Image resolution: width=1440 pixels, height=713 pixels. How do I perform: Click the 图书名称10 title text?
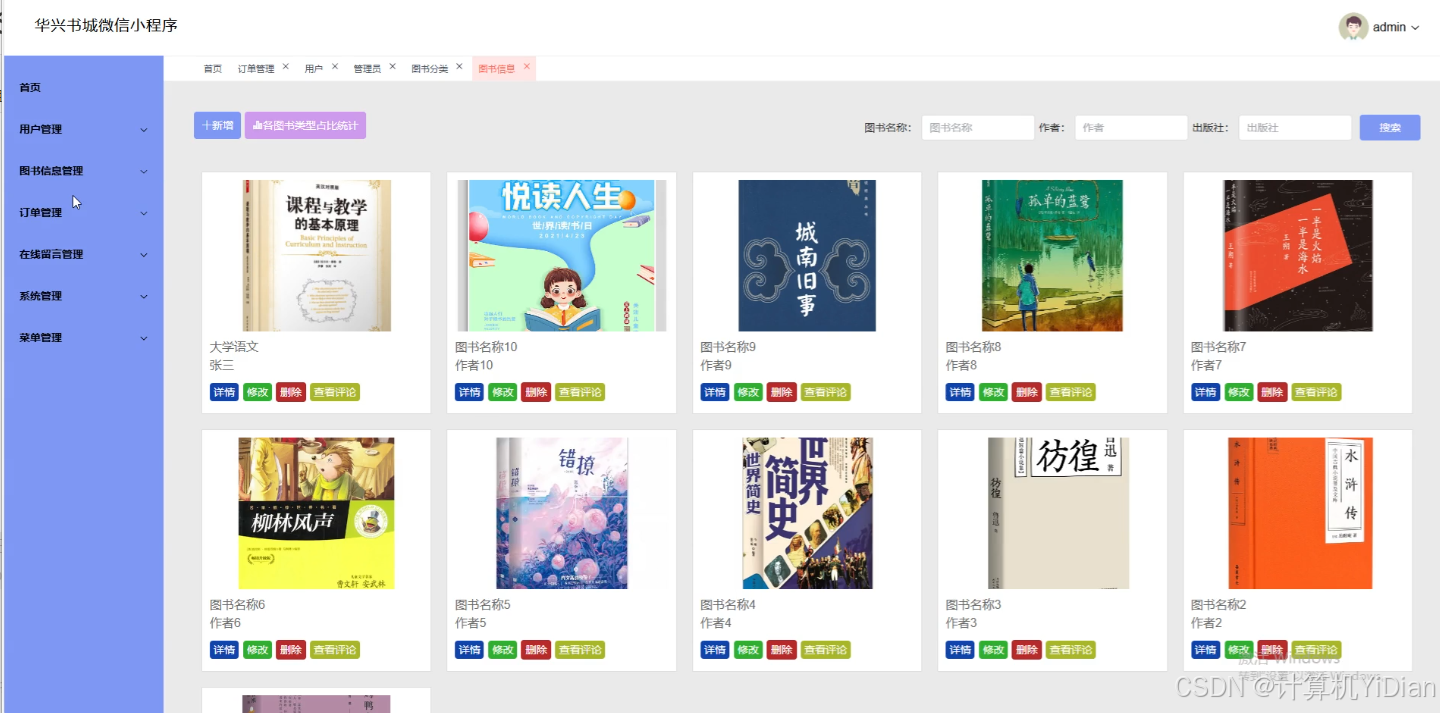pyautogui.click(x=486, y=347)
